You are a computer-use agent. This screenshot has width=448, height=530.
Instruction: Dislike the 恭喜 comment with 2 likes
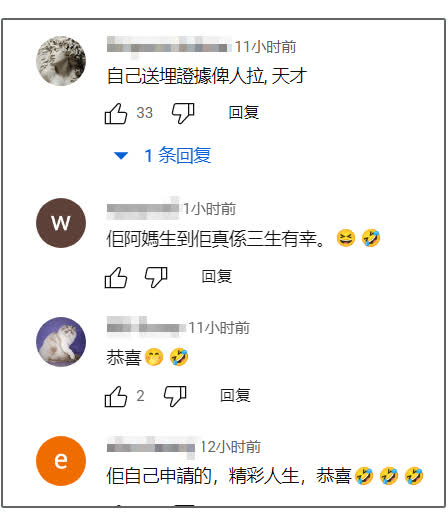pos(175,396)
